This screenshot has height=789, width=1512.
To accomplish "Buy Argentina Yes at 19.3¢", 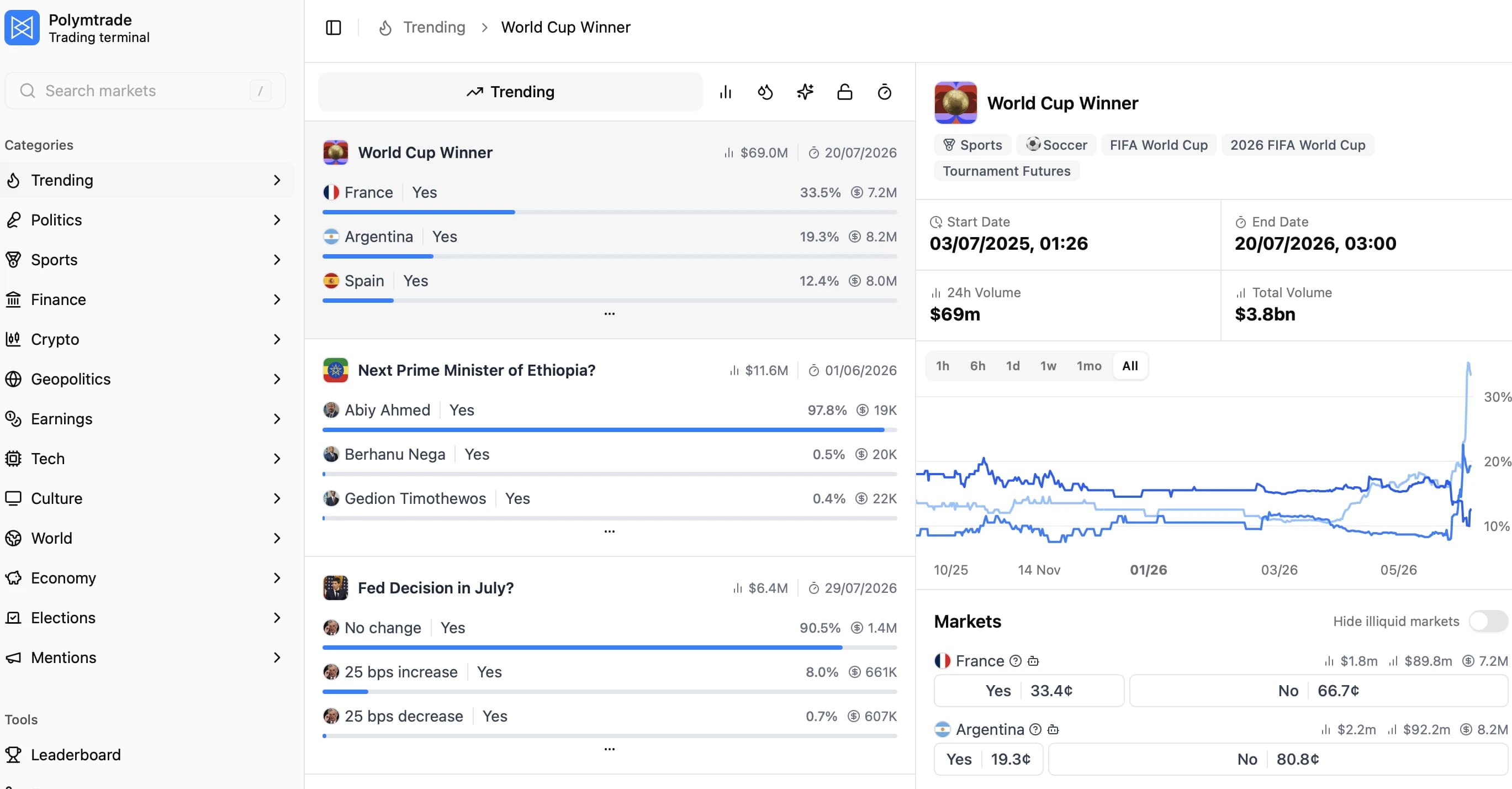I will click(x=988, y=759).
